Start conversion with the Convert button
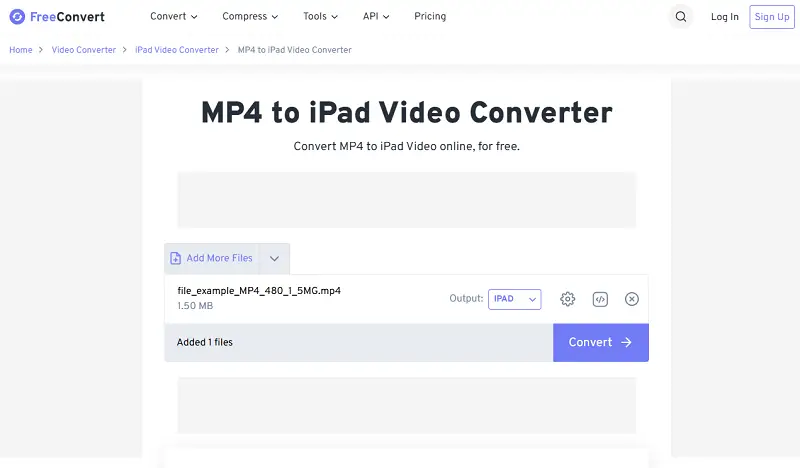The height and width of the screenshot is (468, 800). tap(601, 342)
